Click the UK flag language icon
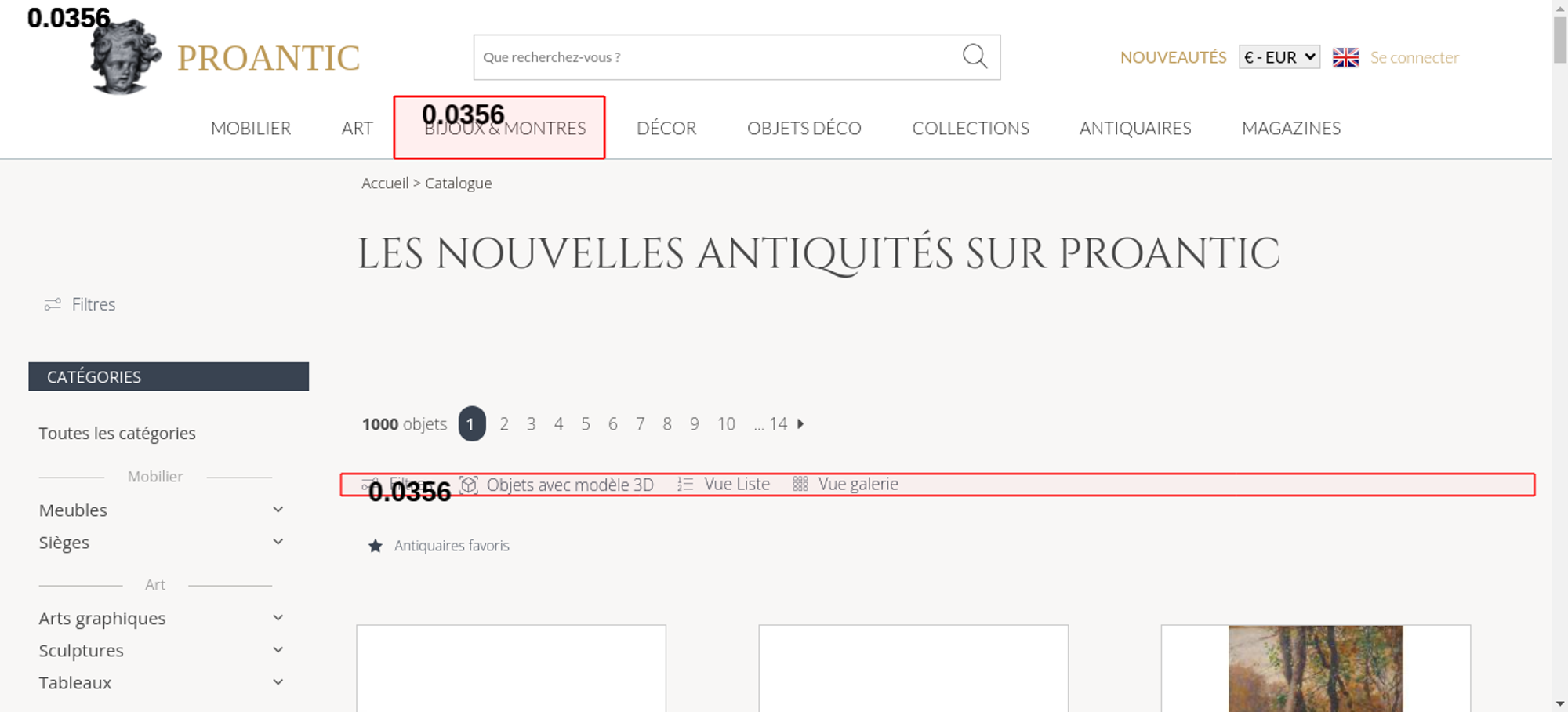Screen dimensions: 1568x712 1345,57
